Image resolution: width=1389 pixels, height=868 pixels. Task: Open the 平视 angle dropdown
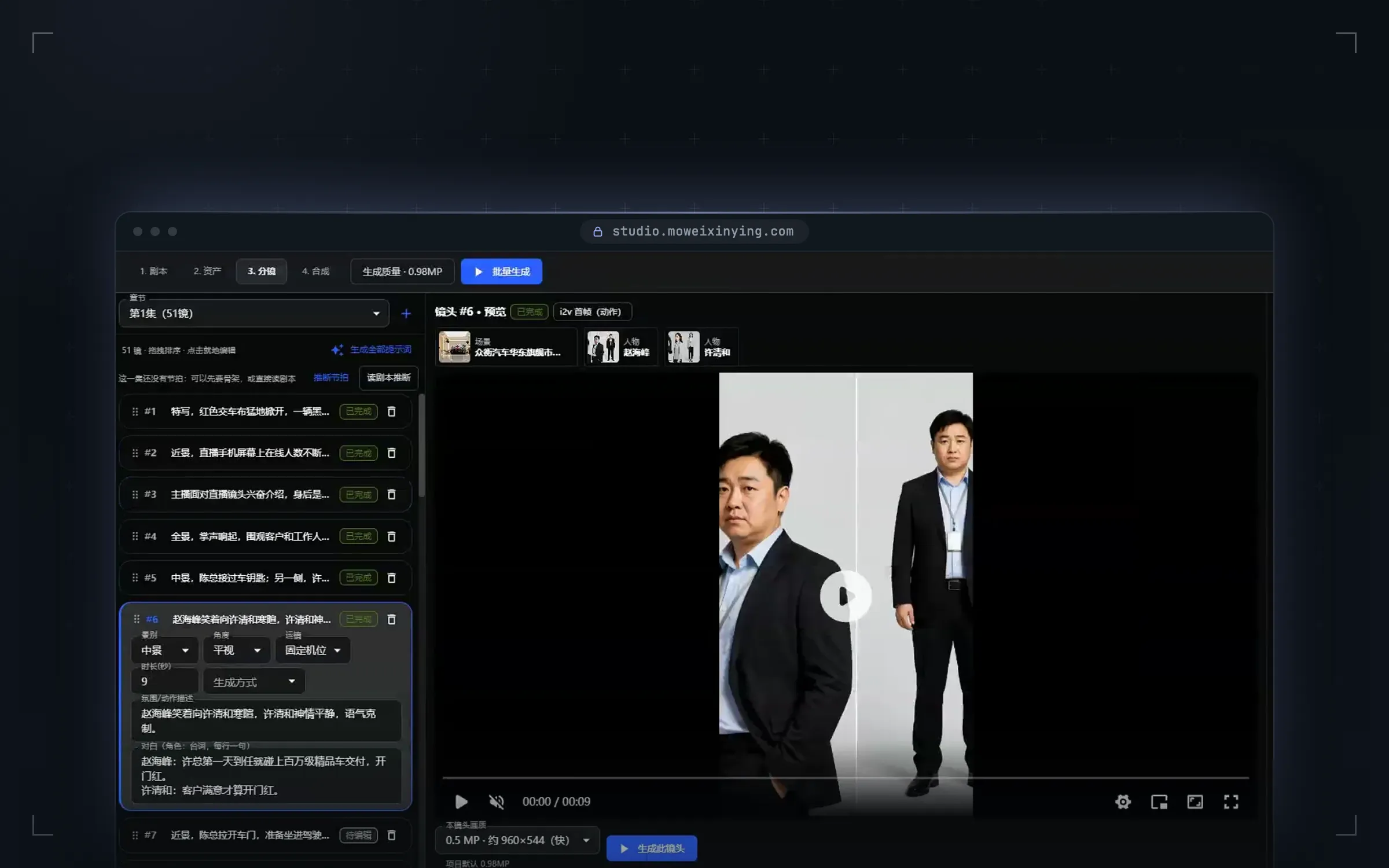point(237,650)
